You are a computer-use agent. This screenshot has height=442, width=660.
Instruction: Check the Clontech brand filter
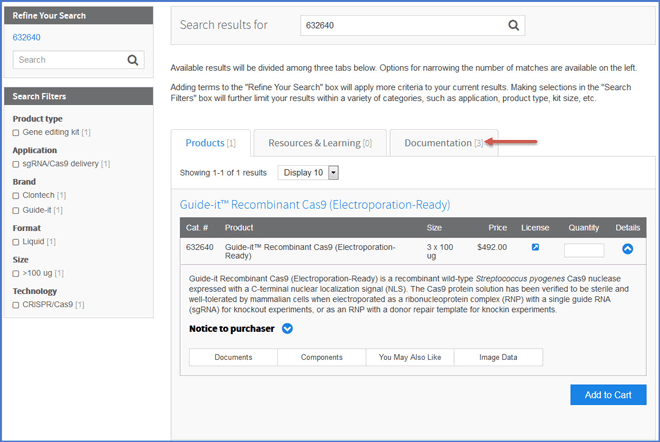(16, 196)
